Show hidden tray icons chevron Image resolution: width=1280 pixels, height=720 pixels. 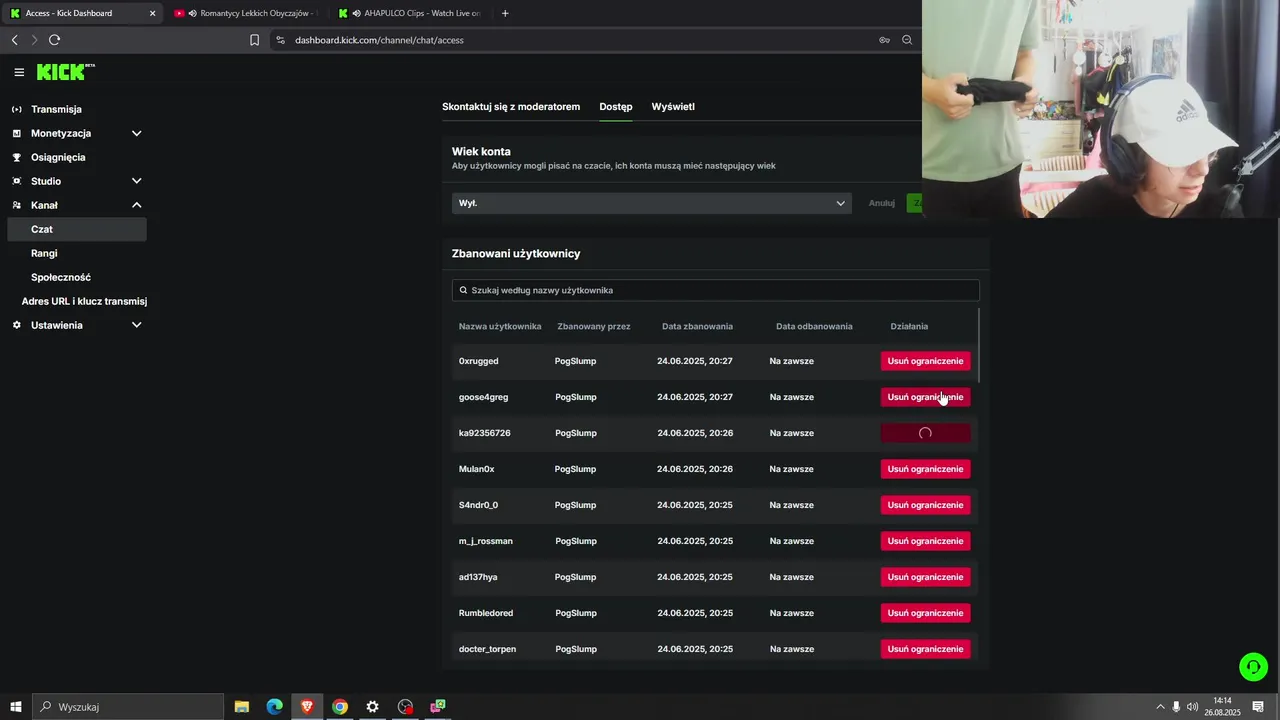pyautogui.click(x=1160, y=707)
